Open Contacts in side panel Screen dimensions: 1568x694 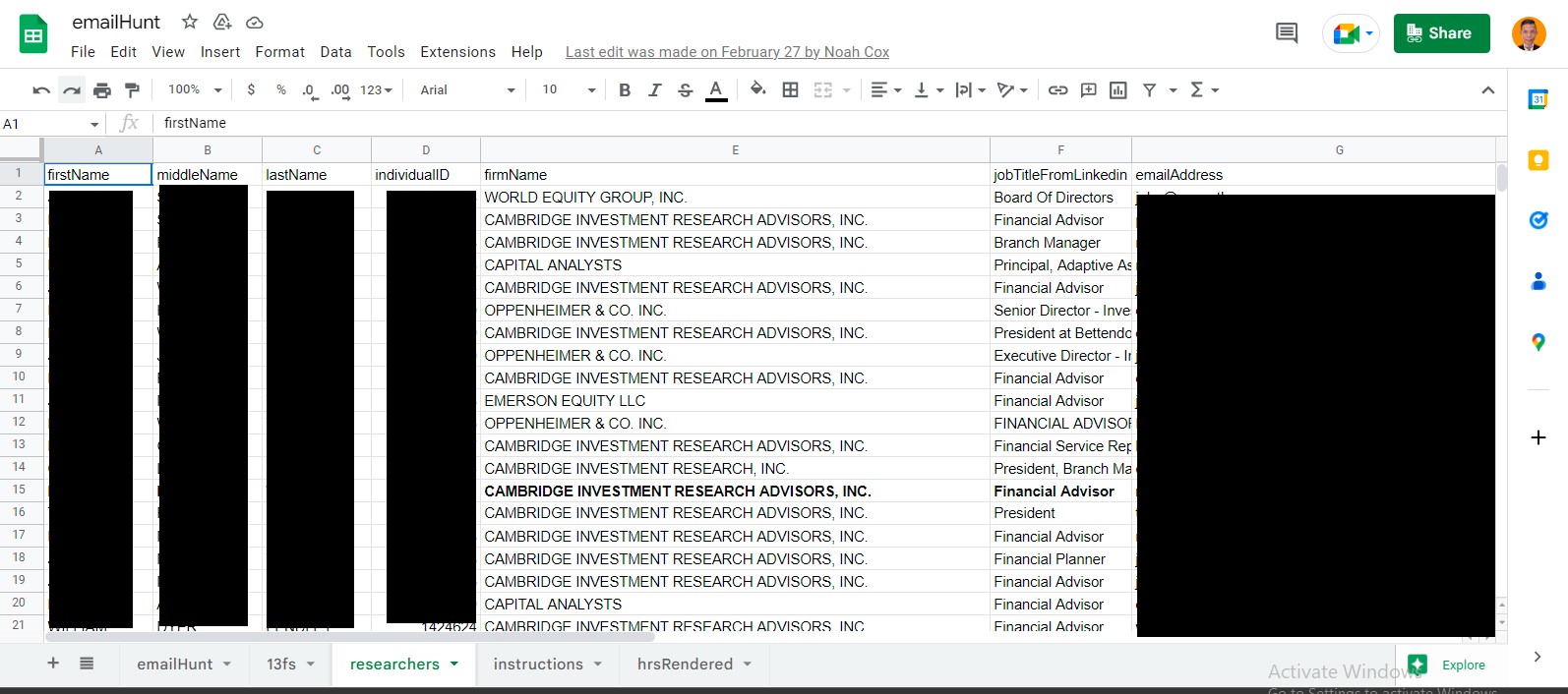coord(1538,282)
